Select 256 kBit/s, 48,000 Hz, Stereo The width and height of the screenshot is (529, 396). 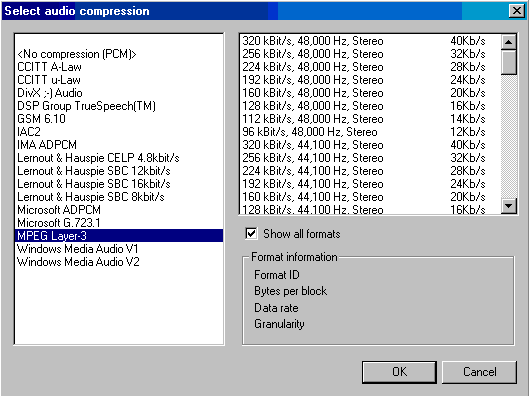(370, 54)
